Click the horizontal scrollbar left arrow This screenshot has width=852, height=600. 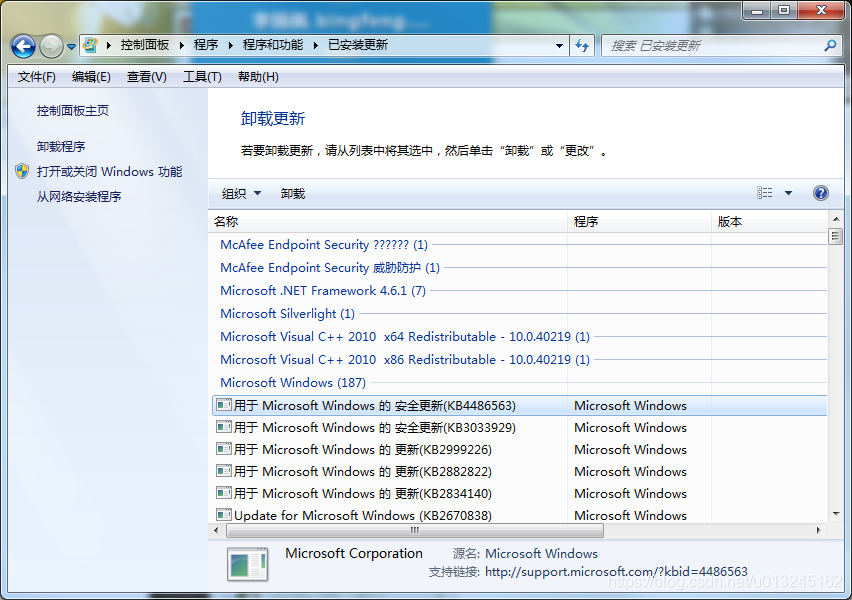(216, 530)
